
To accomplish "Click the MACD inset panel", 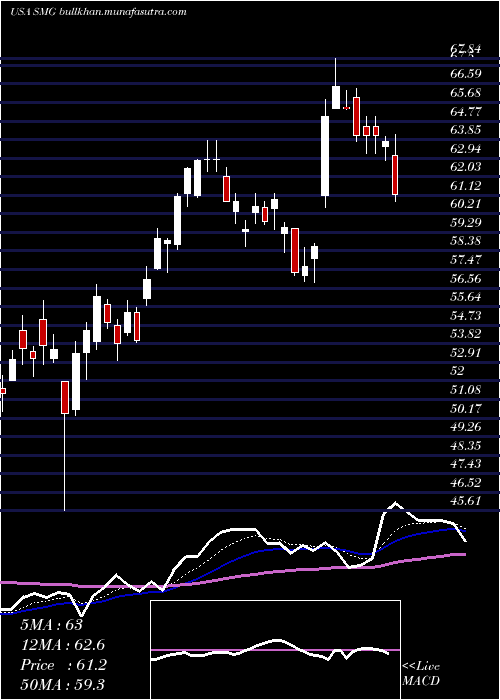I will (x=275, y=650).
